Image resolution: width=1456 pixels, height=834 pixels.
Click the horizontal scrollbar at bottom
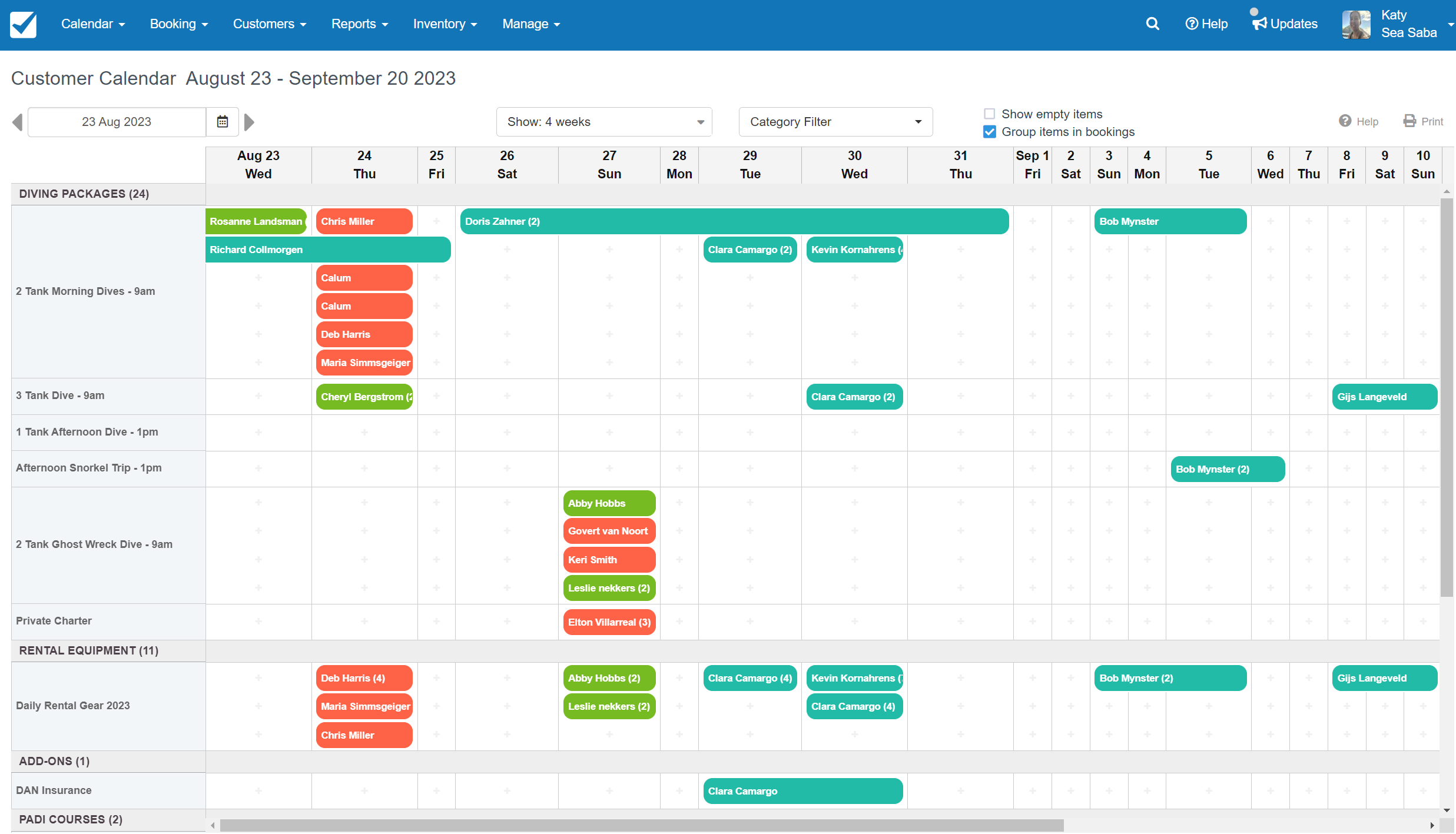(589, 825)
